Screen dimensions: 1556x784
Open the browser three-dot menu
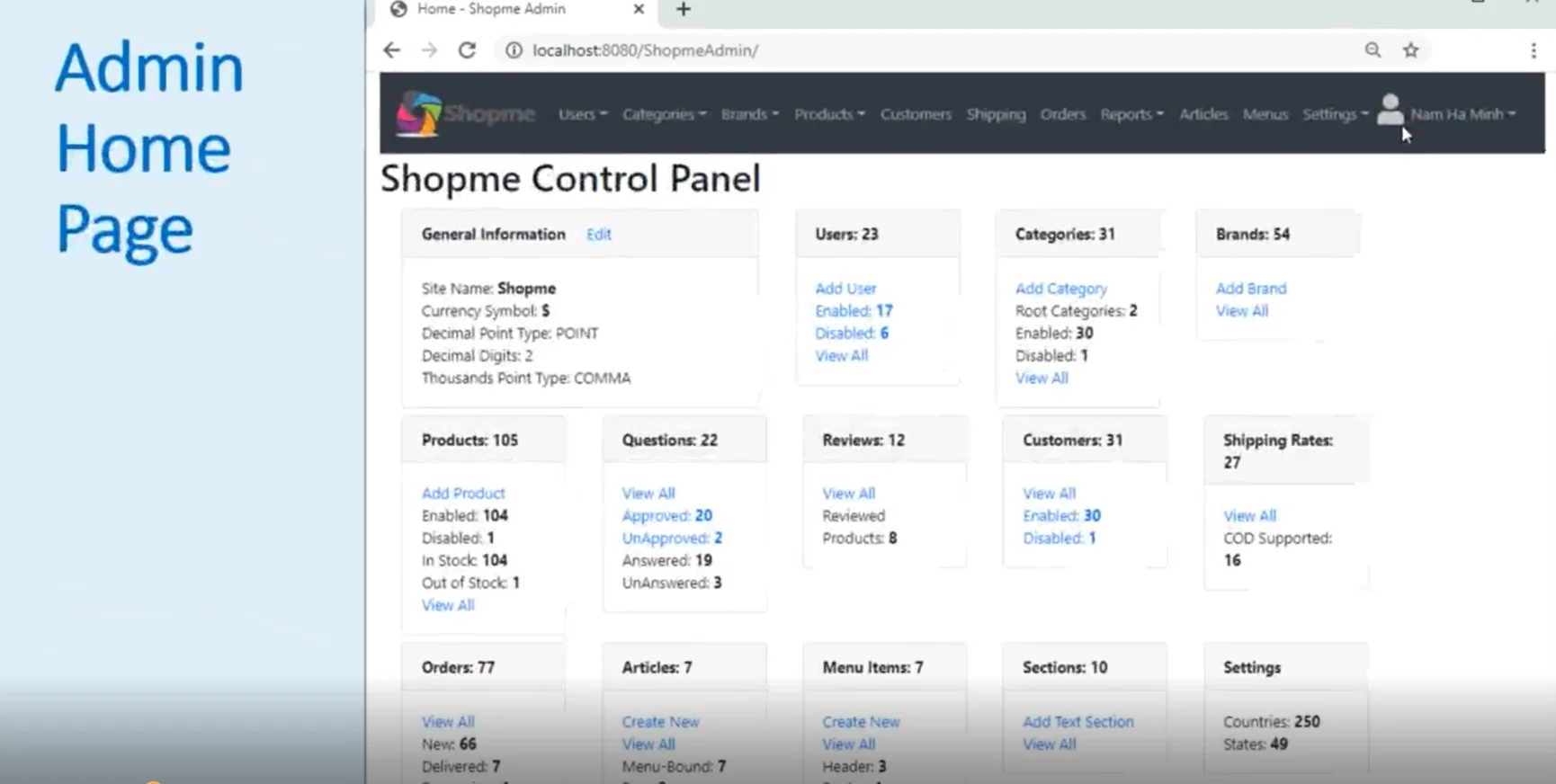click(x=1534, y=50)
